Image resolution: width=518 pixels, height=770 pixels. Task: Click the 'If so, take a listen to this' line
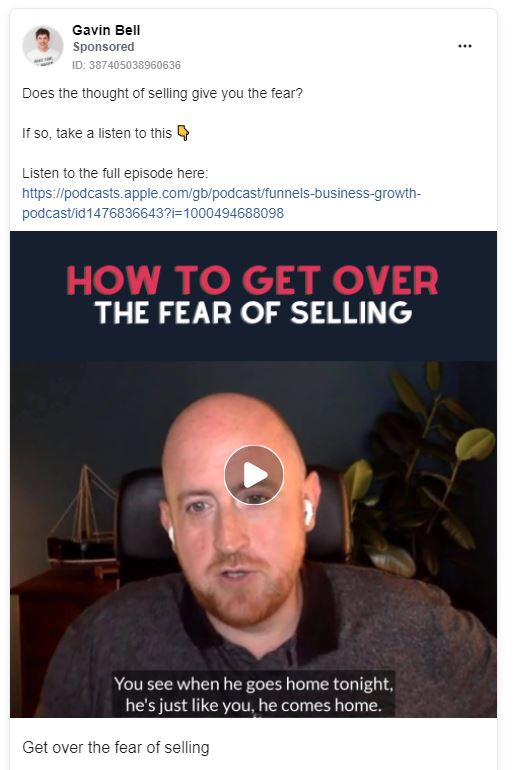97,133
